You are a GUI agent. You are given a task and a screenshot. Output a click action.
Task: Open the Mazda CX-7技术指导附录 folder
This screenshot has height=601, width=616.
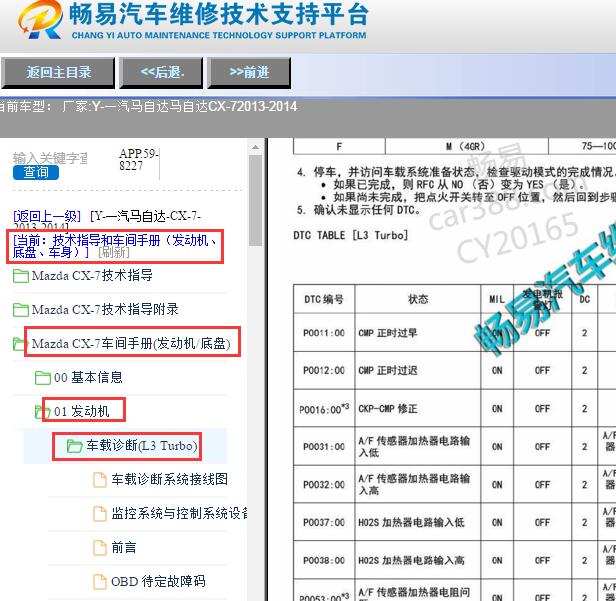(x=105, y=310)
